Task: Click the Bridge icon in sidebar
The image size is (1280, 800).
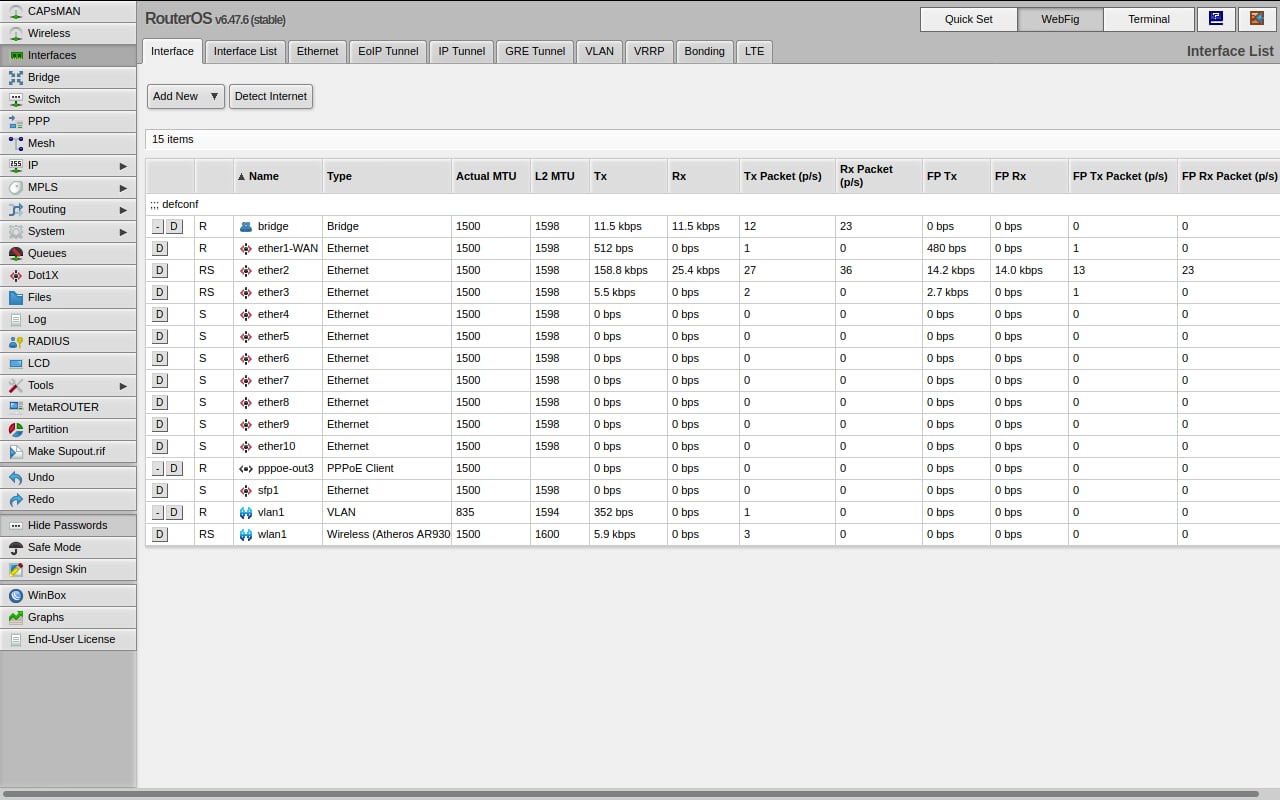Action: click(16, 77)
